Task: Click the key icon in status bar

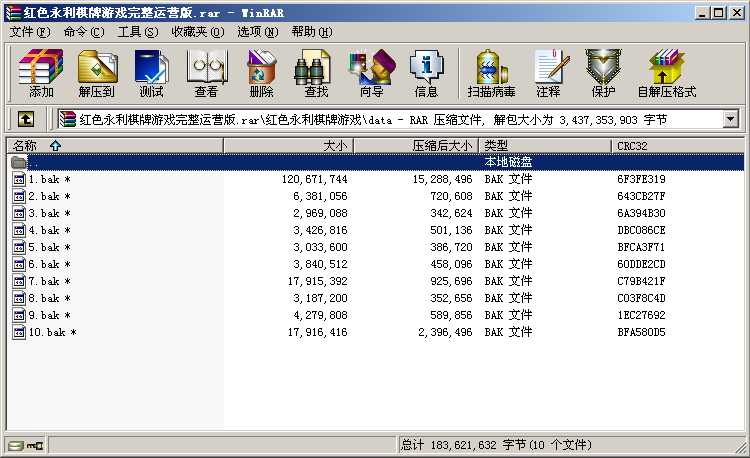Action: (34, 446)
